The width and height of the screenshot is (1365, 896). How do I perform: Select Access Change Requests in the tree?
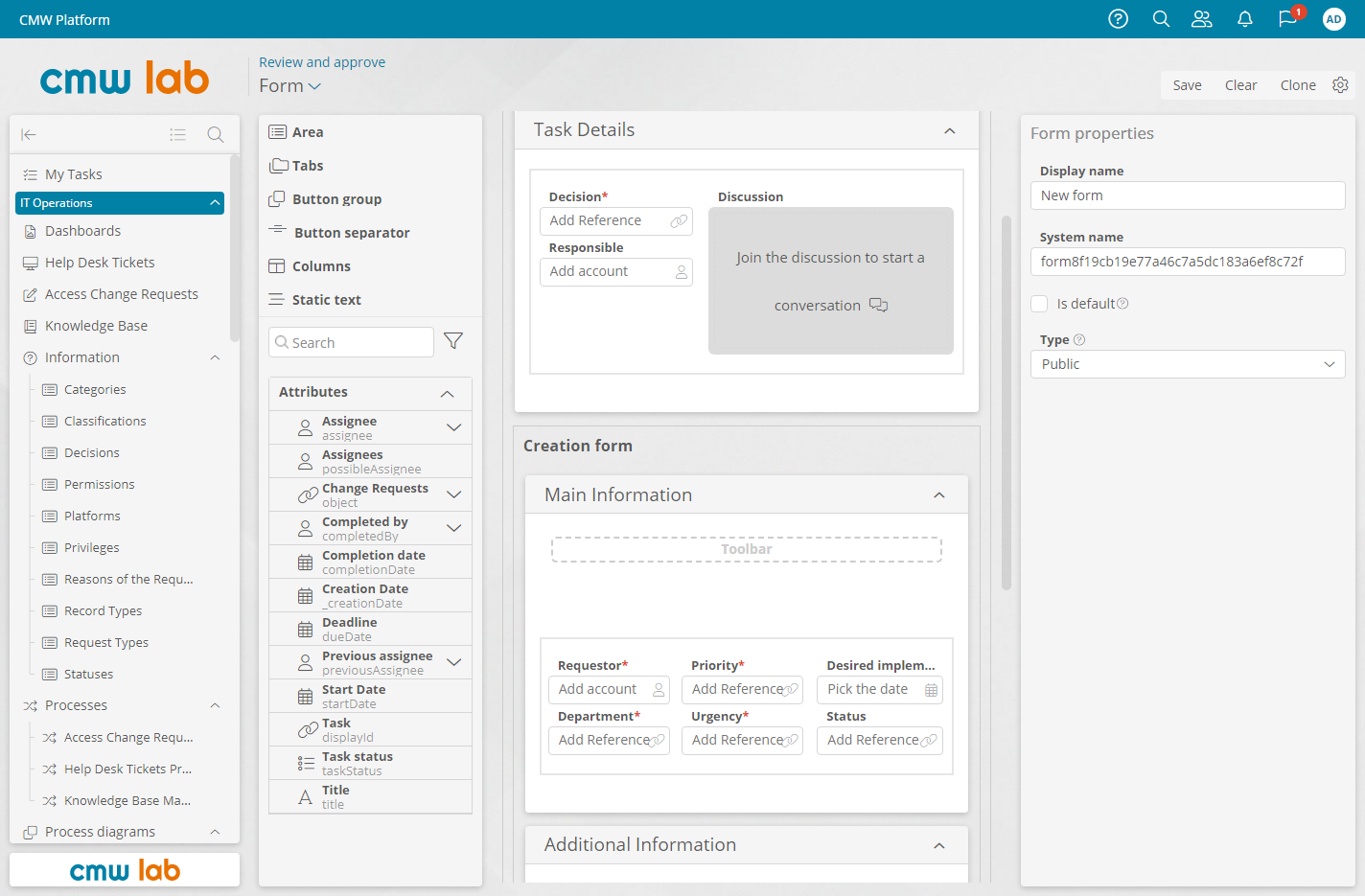[x=121, y=293]
